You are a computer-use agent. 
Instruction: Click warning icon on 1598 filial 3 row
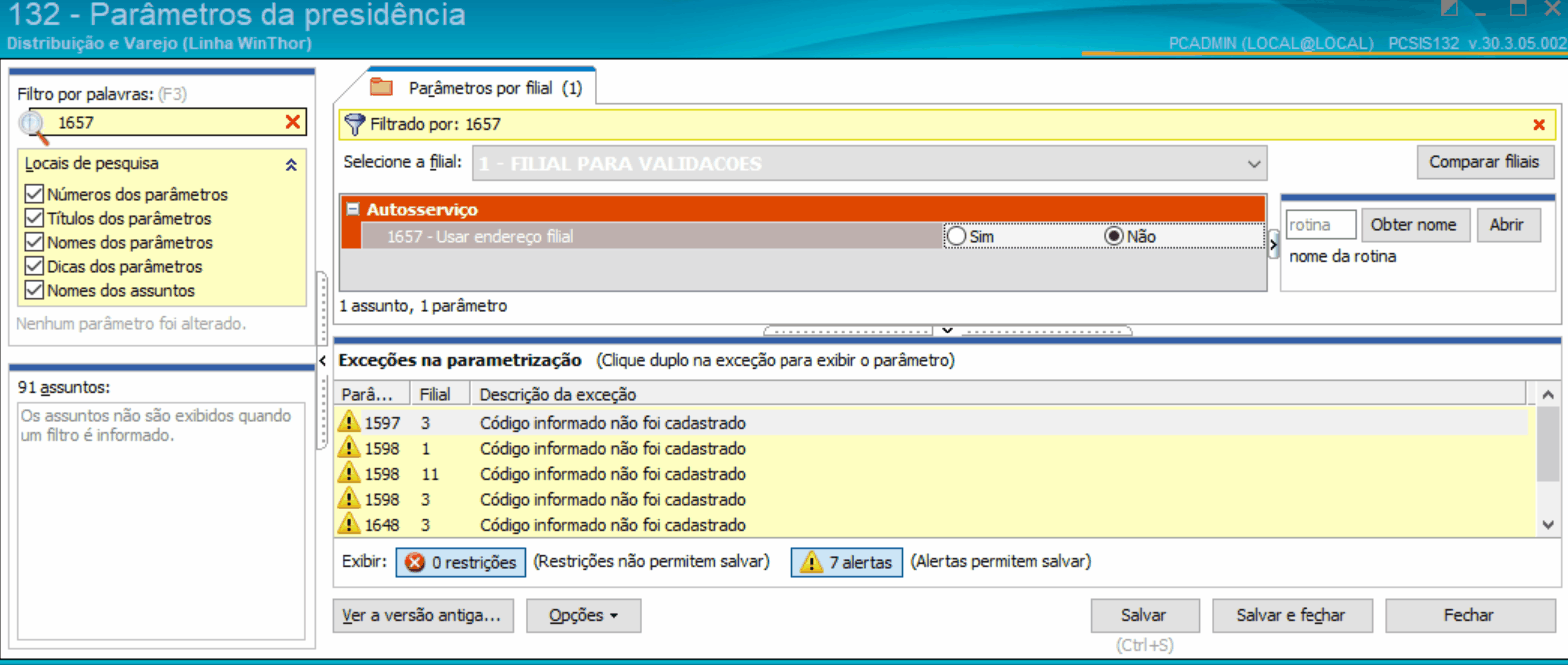click(x=349, y=499)
